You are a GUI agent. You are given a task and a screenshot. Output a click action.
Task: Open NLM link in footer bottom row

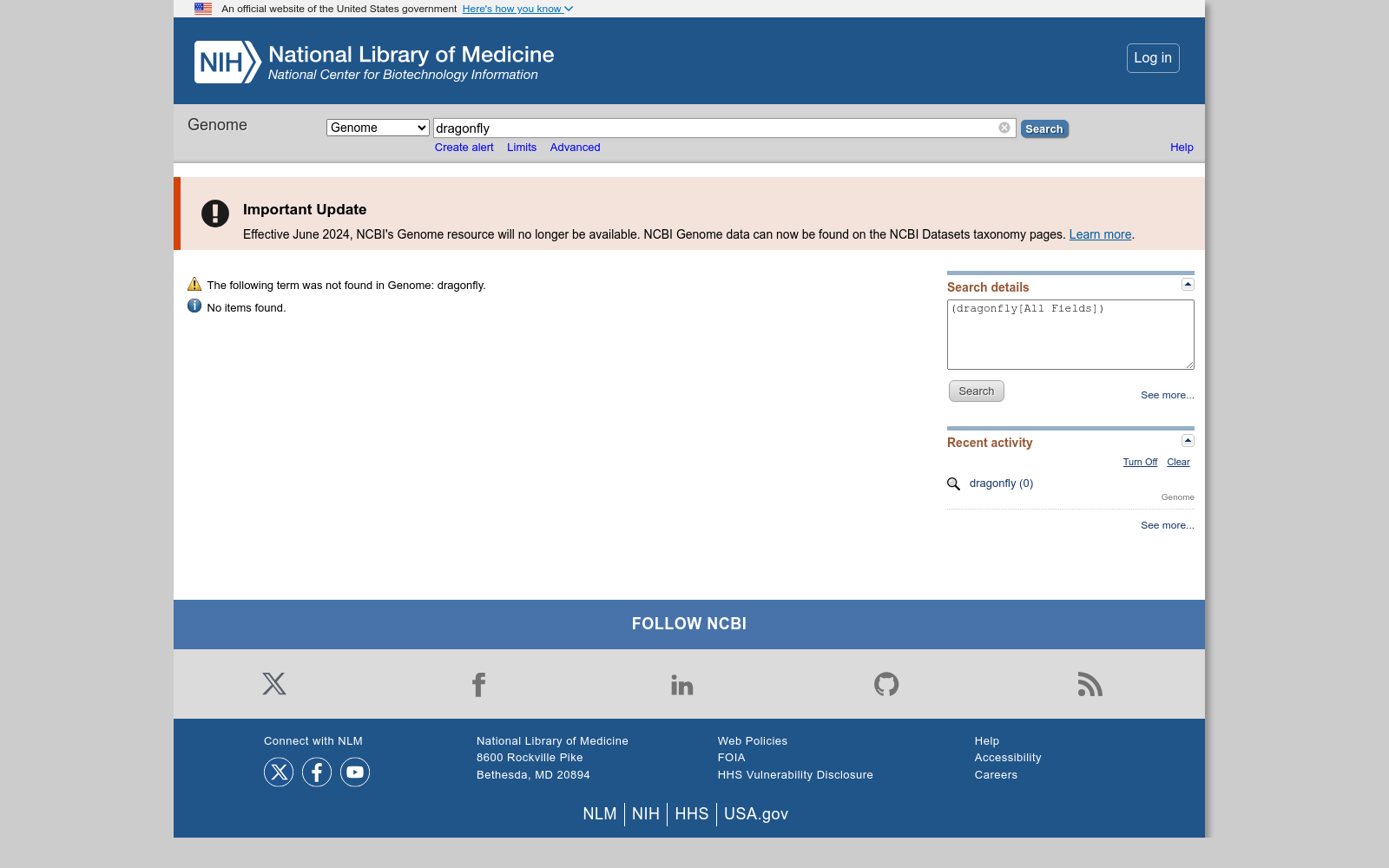(600, 814)
